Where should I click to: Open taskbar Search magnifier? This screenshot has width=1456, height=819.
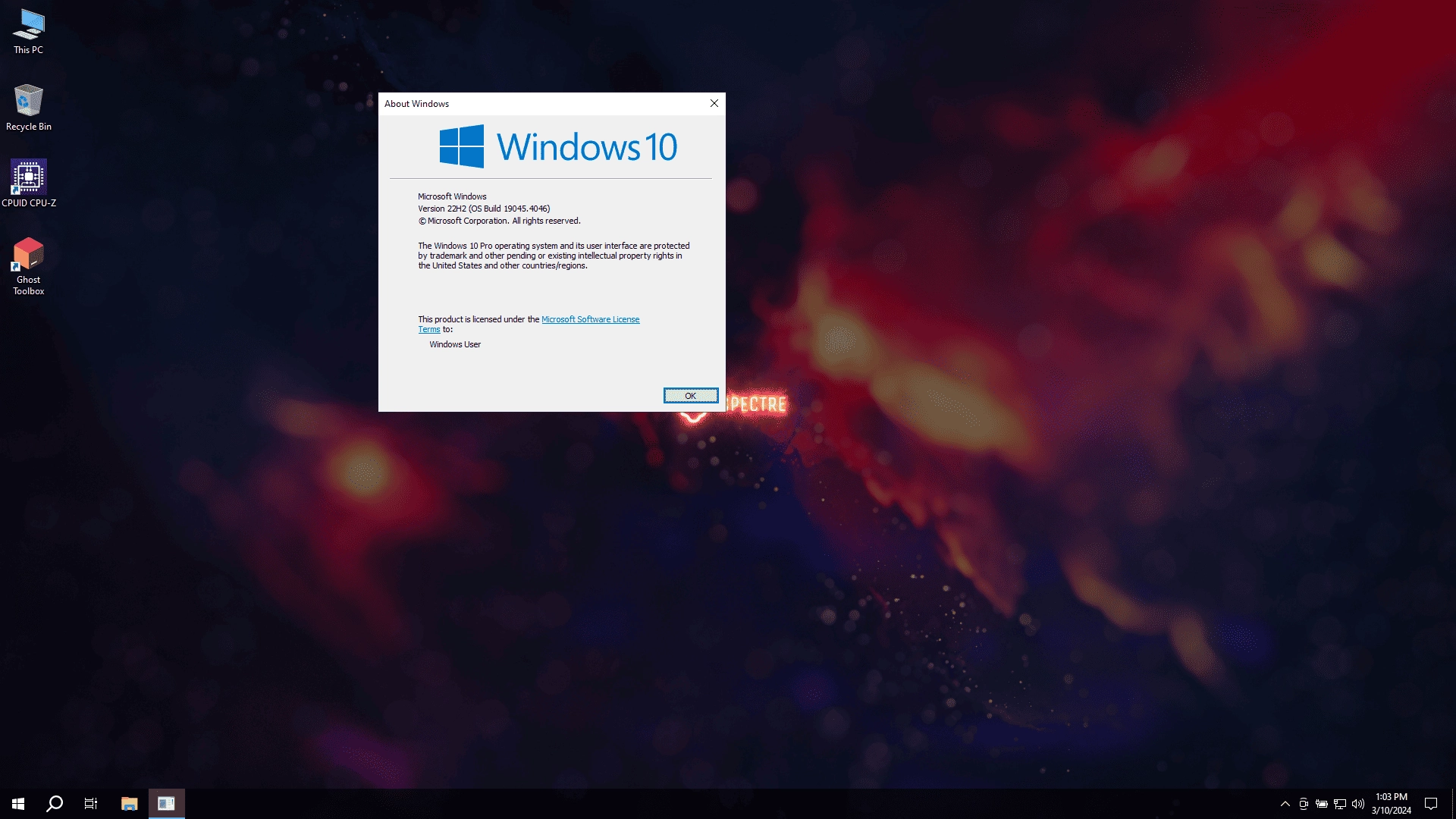coord(55,804)
